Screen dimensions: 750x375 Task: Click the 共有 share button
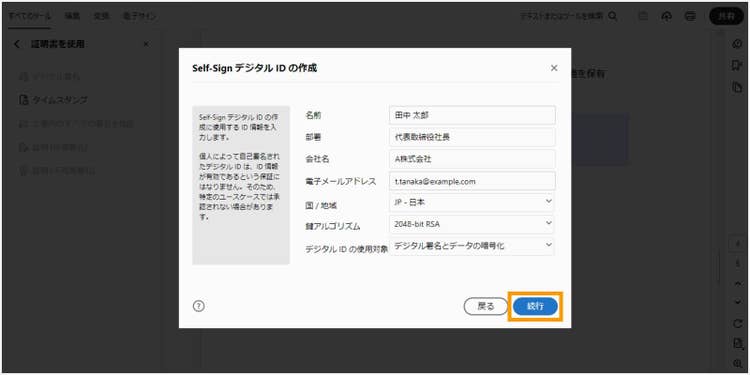point(727,16)
